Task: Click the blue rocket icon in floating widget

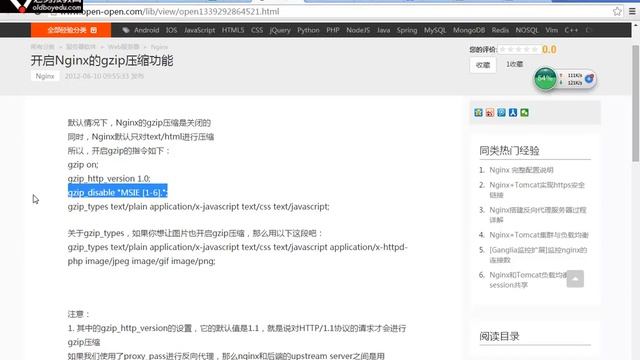Action: click(589, 79)
